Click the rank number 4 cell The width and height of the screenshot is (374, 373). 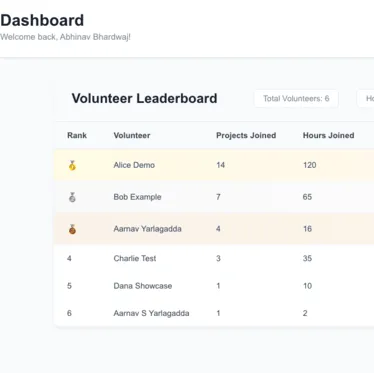coord(69,258)
